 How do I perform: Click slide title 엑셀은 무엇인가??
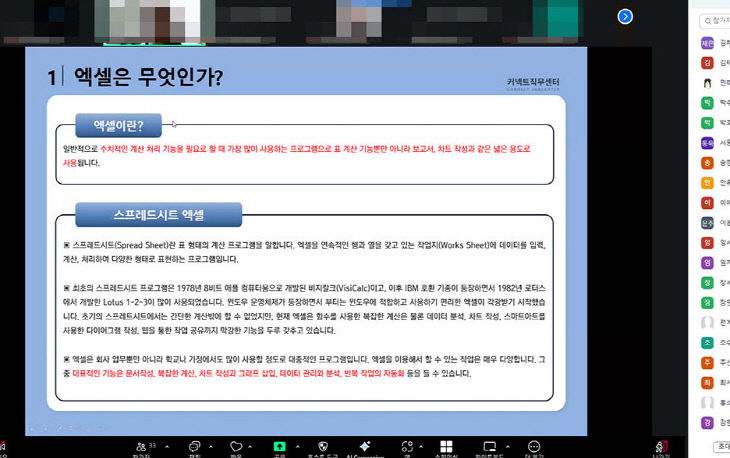point(149,77)
